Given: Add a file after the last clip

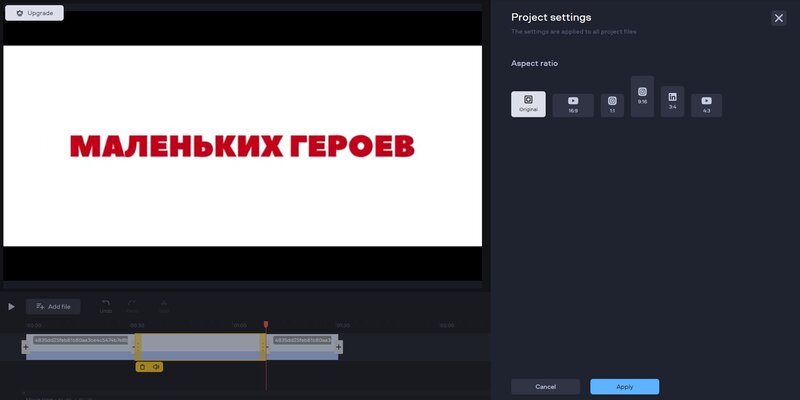Looking at the screenshot, I should pyautogui.click(x=338, y=347).
